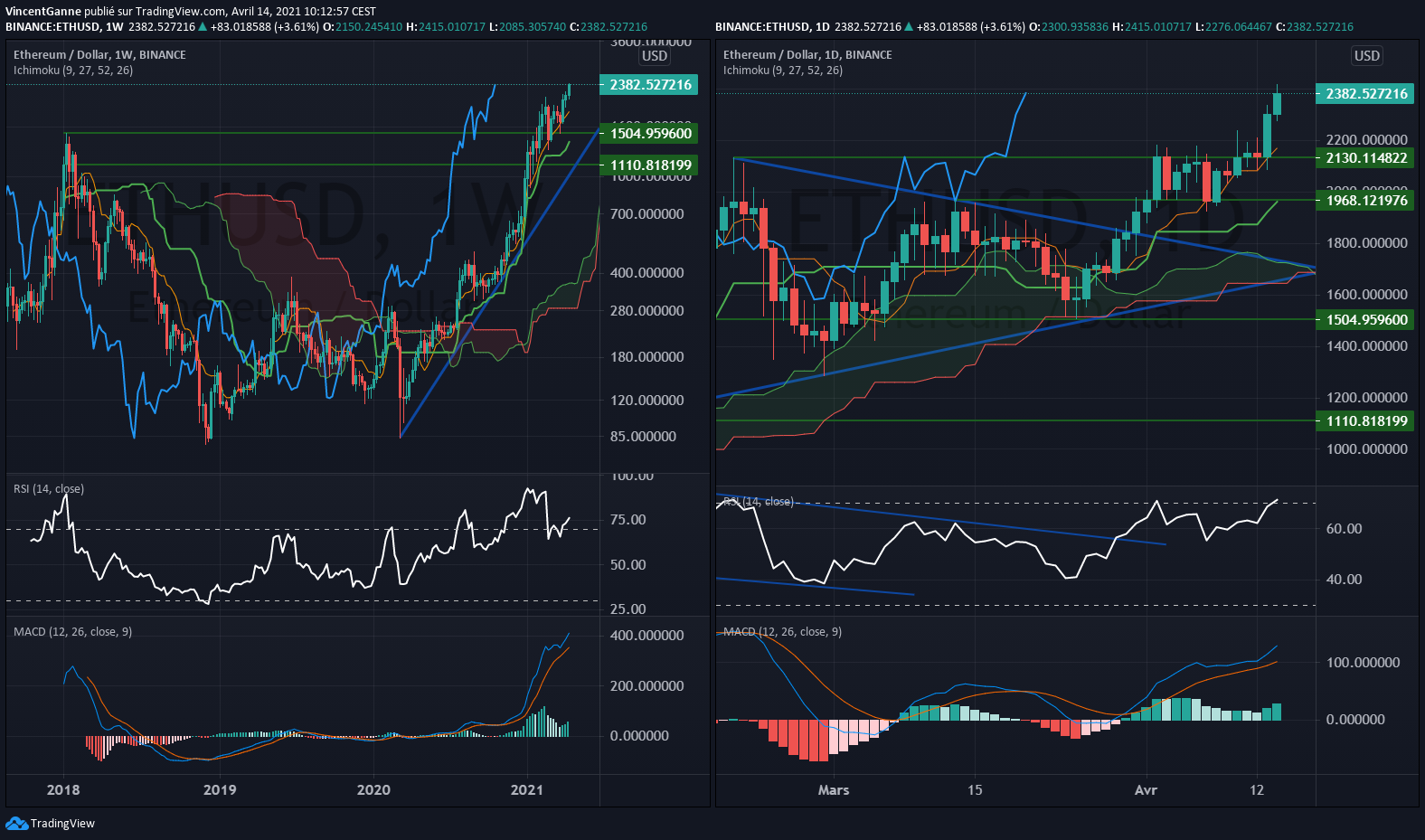Click Avr on the daily time axis
Screen dimensions: 1425x840
pos(1146,790)
